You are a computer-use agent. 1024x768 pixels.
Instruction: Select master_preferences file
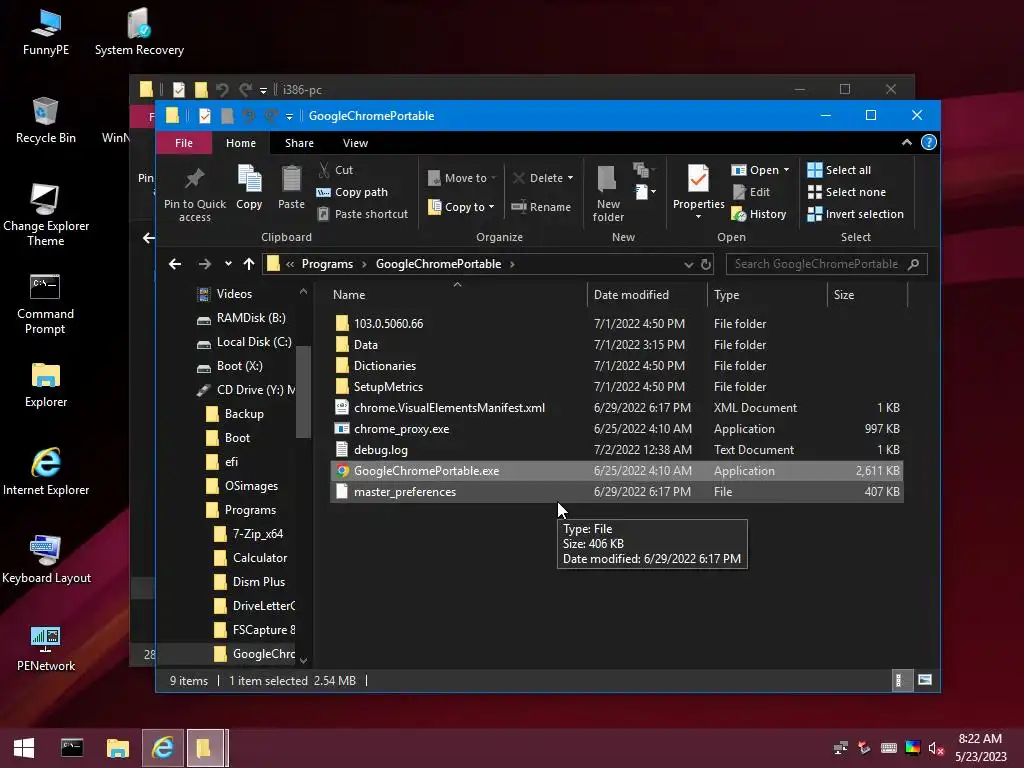tap(617, 492)
